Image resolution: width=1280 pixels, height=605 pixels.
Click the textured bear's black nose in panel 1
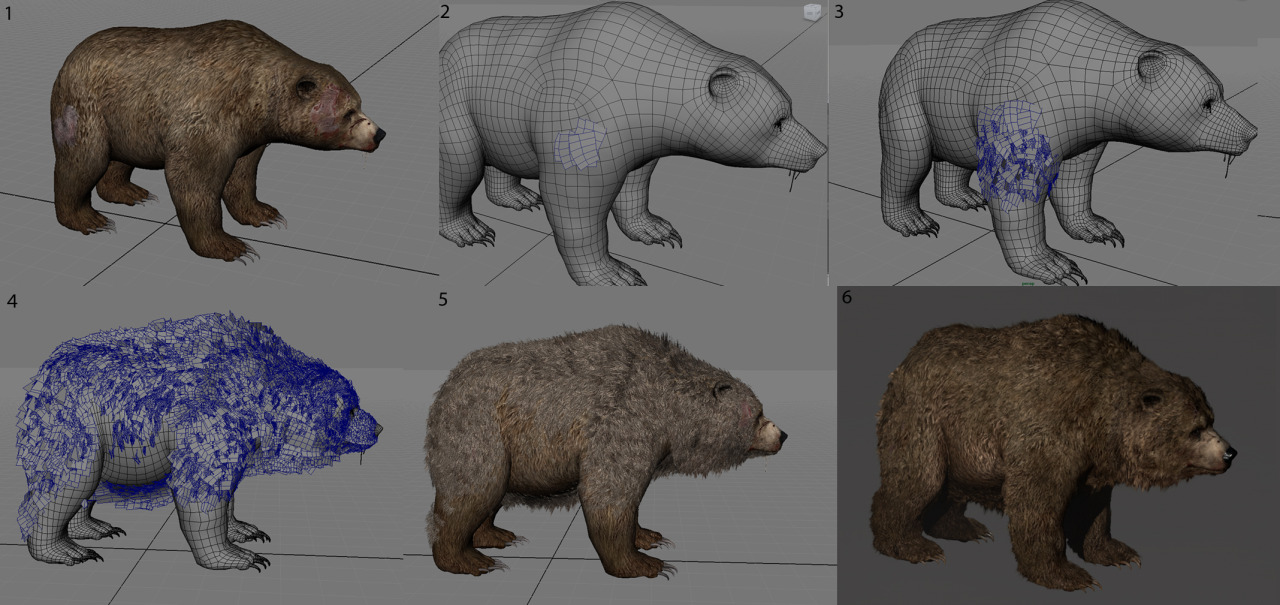click(378, 135)
